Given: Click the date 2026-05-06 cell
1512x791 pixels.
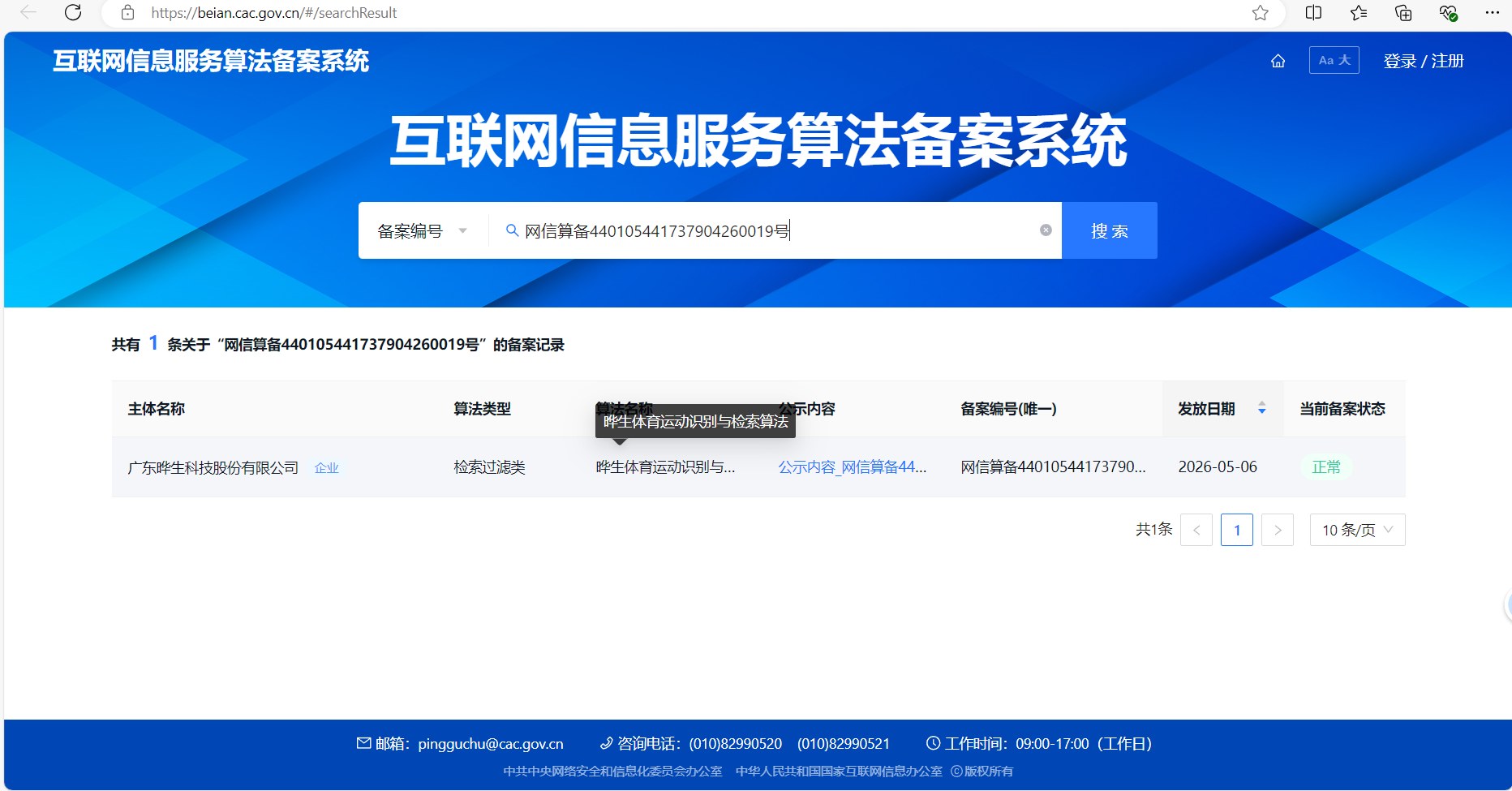Looking at the screenshot, I should [1218, 467].
